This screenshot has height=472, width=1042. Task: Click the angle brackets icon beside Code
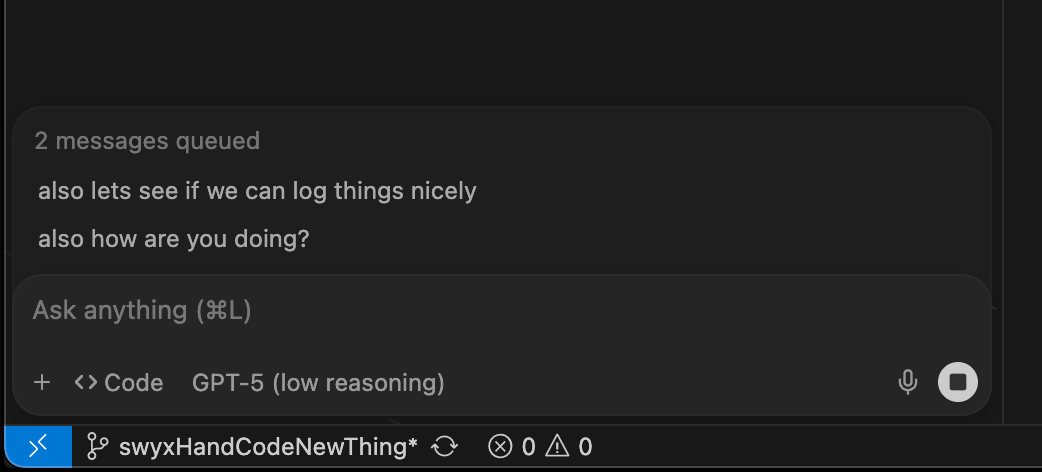click(86, 382)
